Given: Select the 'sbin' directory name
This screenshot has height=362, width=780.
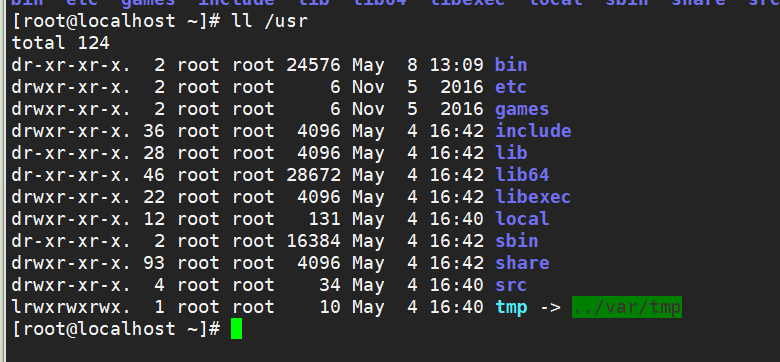Looking at the screenshot, I should coord(516,241).
